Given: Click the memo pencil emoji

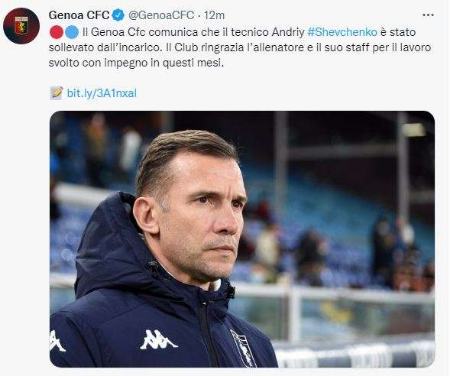Looking at the screenshot, I should pos(56,93).
